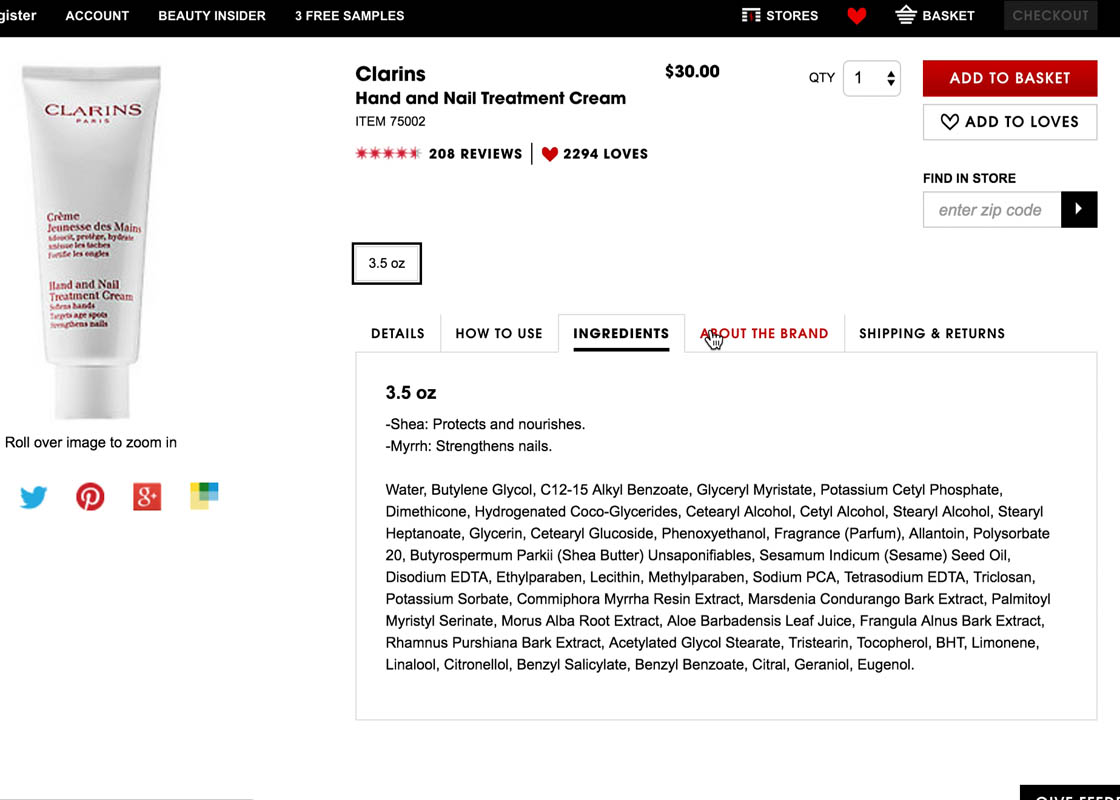This screenshot has height=800, width=1120.
Task: Click the enter zip code field
Action: click(991, 210)
